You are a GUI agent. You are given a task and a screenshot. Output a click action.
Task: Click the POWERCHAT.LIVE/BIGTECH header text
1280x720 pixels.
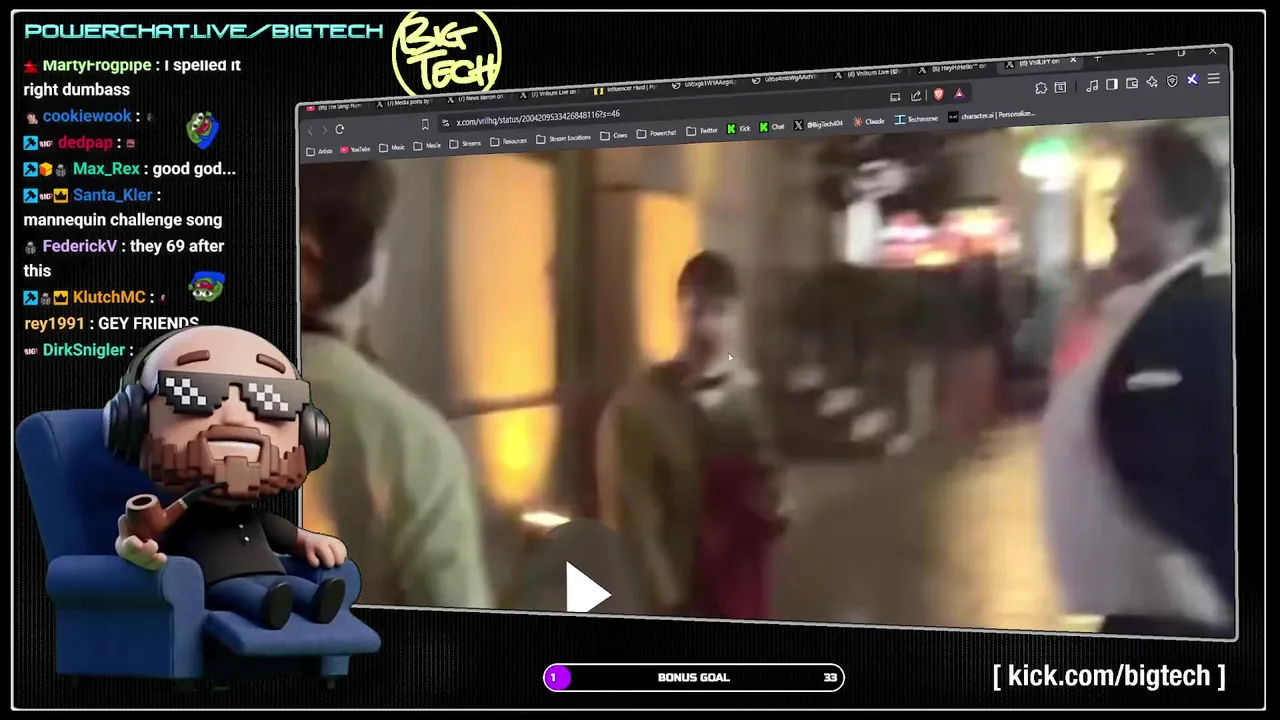tap(204, 31)
